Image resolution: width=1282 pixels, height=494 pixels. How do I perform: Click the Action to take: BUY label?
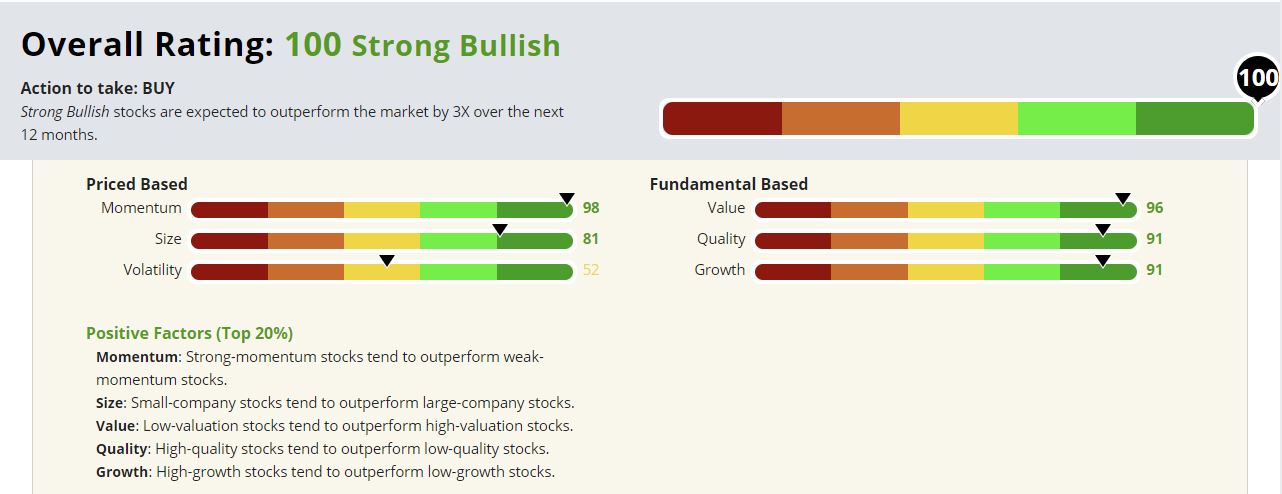click(x=98, y=88)
